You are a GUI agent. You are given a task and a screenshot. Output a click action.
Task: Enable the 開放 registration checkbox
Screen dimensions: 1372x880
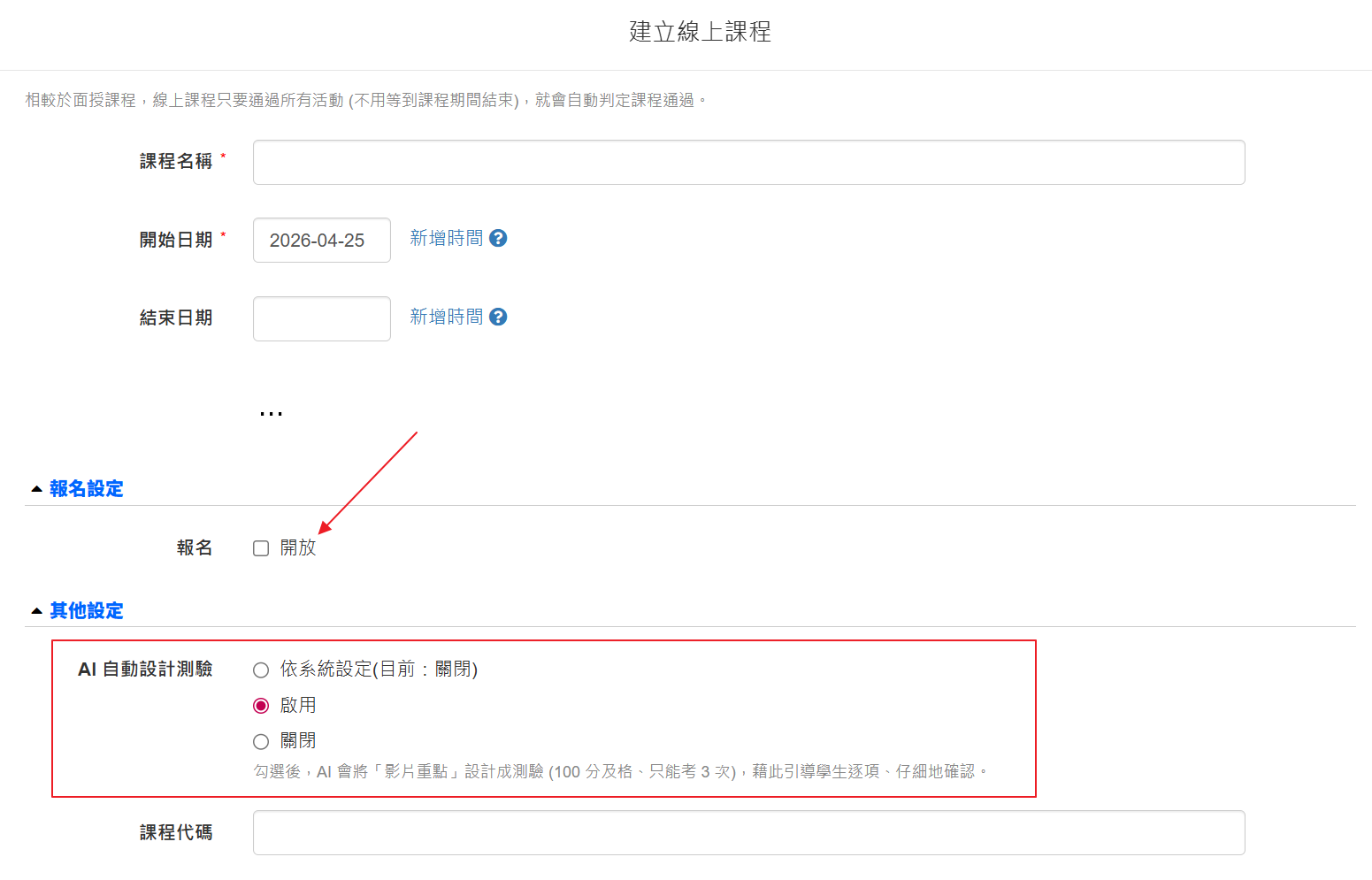click(261, 548)
